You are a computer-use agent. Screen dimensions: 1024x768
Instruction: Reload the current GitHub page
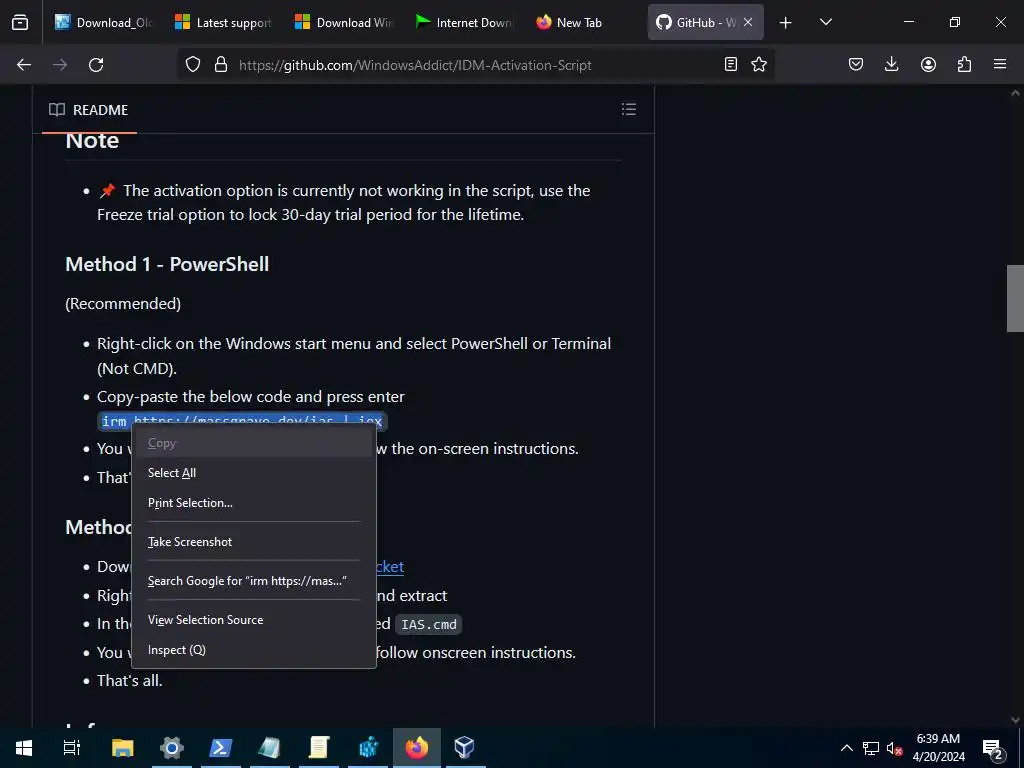[x=96, y=65]
